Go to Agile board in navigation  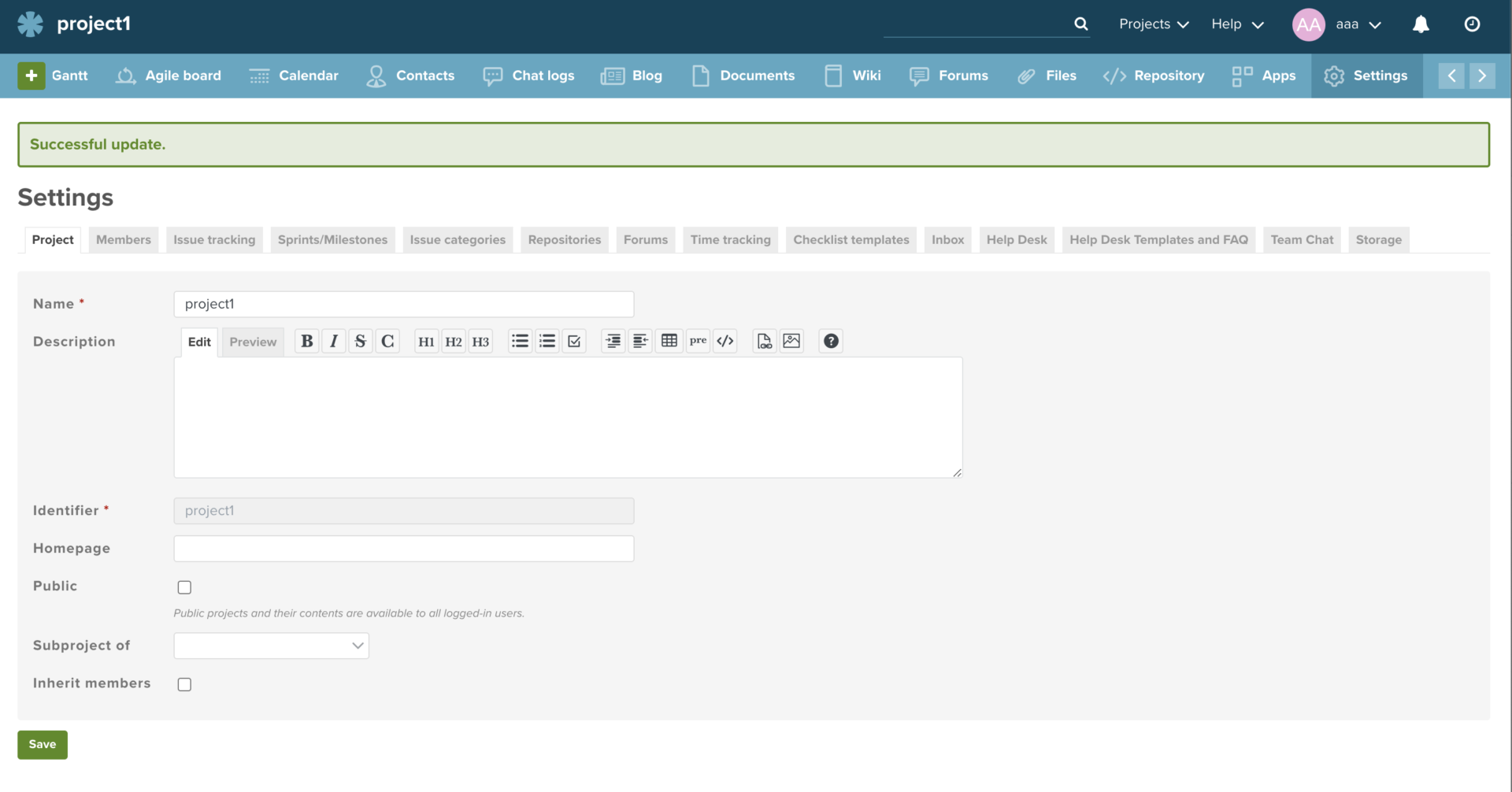pyautogui.click(x=169, y=76)
